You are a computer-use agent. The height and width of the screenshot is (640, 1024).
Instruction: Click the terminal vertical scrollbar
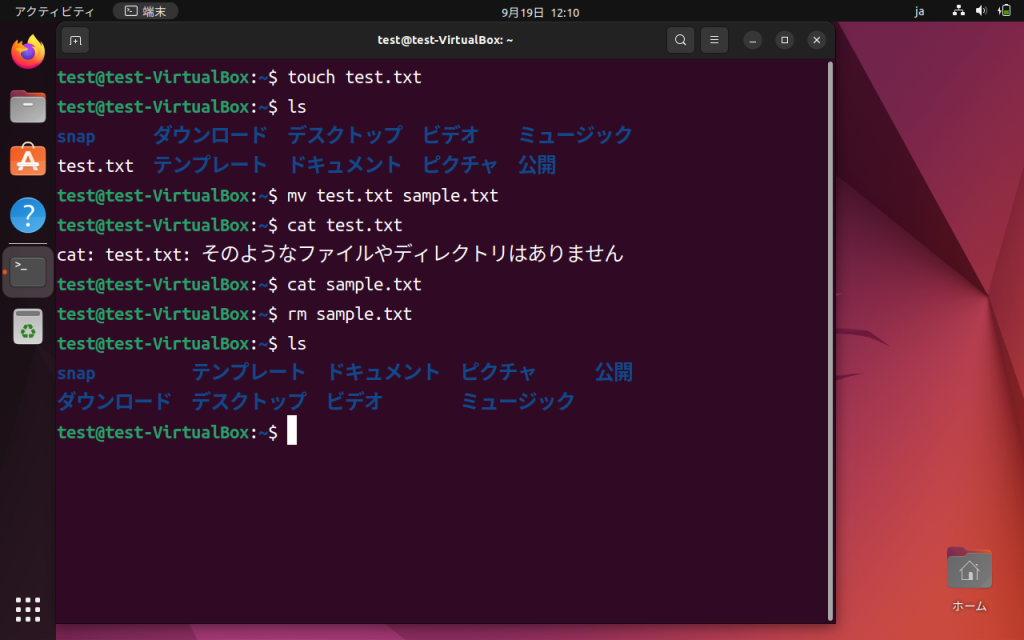coord(830,341)
